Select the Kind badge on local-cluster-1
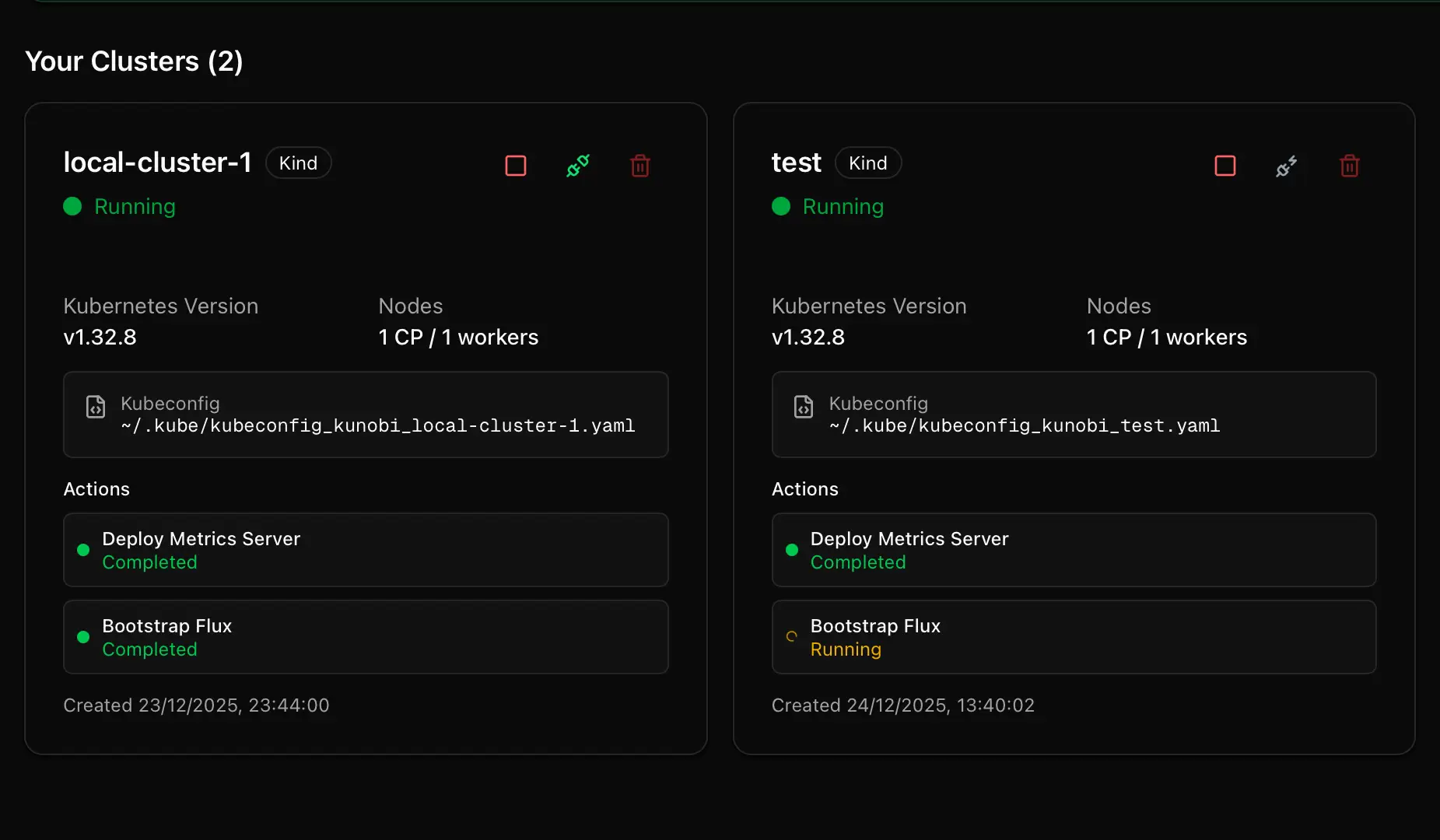Screen dimensions: 1440x840 299,163
